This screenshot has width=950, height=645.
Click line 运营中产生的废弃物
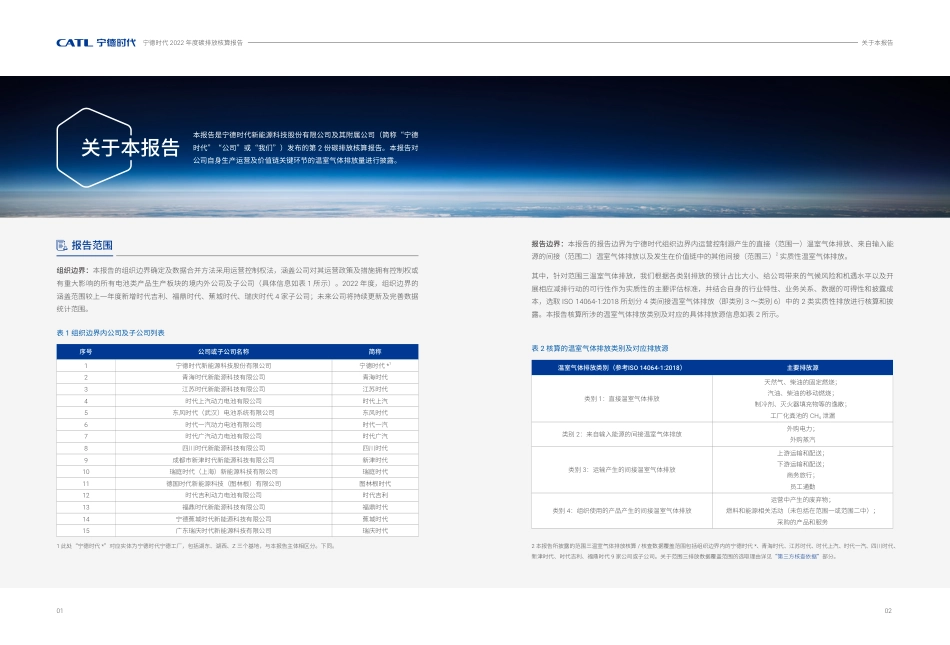(x=801, y=500)
